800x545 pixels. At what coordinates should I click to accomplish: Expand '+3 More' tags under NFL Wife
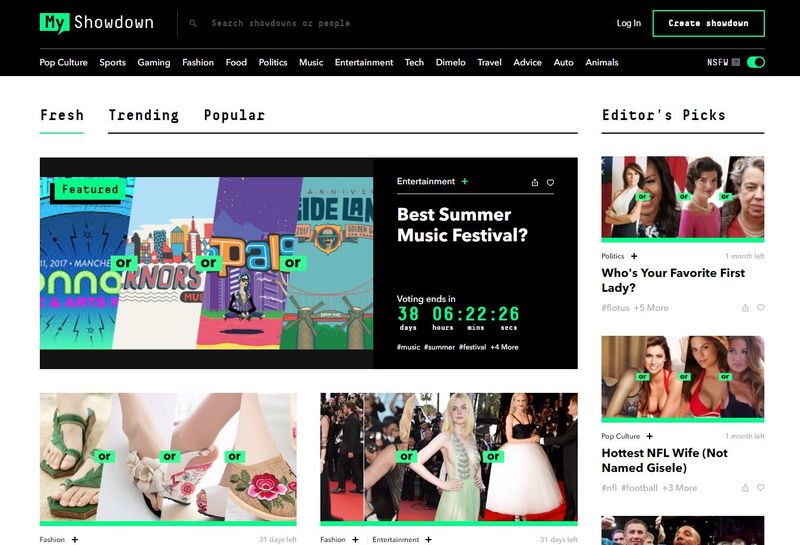coord(680,488)
